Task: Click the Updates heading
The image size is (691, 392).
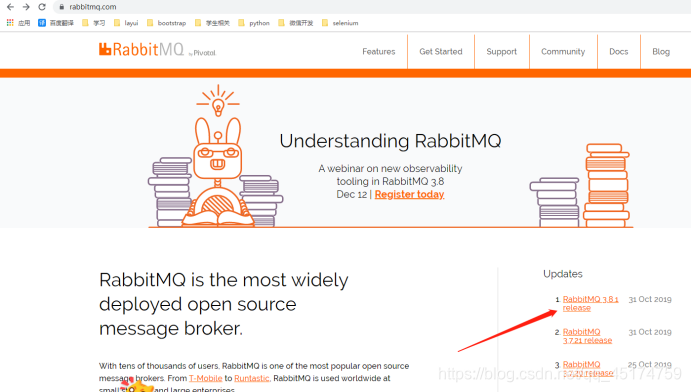Action: point(563,274)
